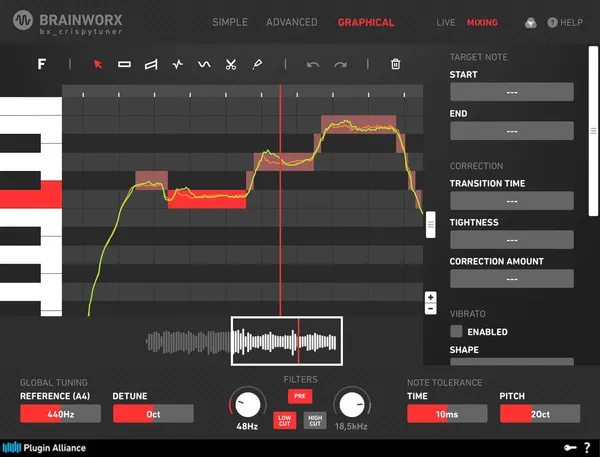Adjust the REFERENCE (A4) 440Hz slider
Viewport: 600px width, 457px height.
(60, 414)
